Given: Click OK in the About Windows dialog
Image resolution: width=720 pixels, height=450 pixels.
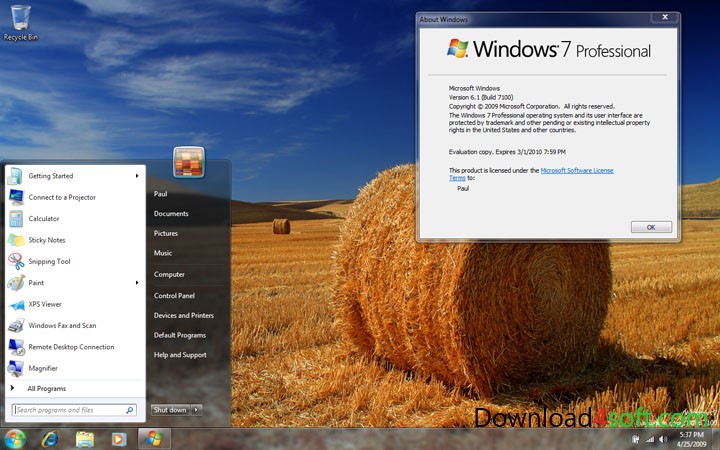Looking at the screenshot, I should (x=651, y=227).
